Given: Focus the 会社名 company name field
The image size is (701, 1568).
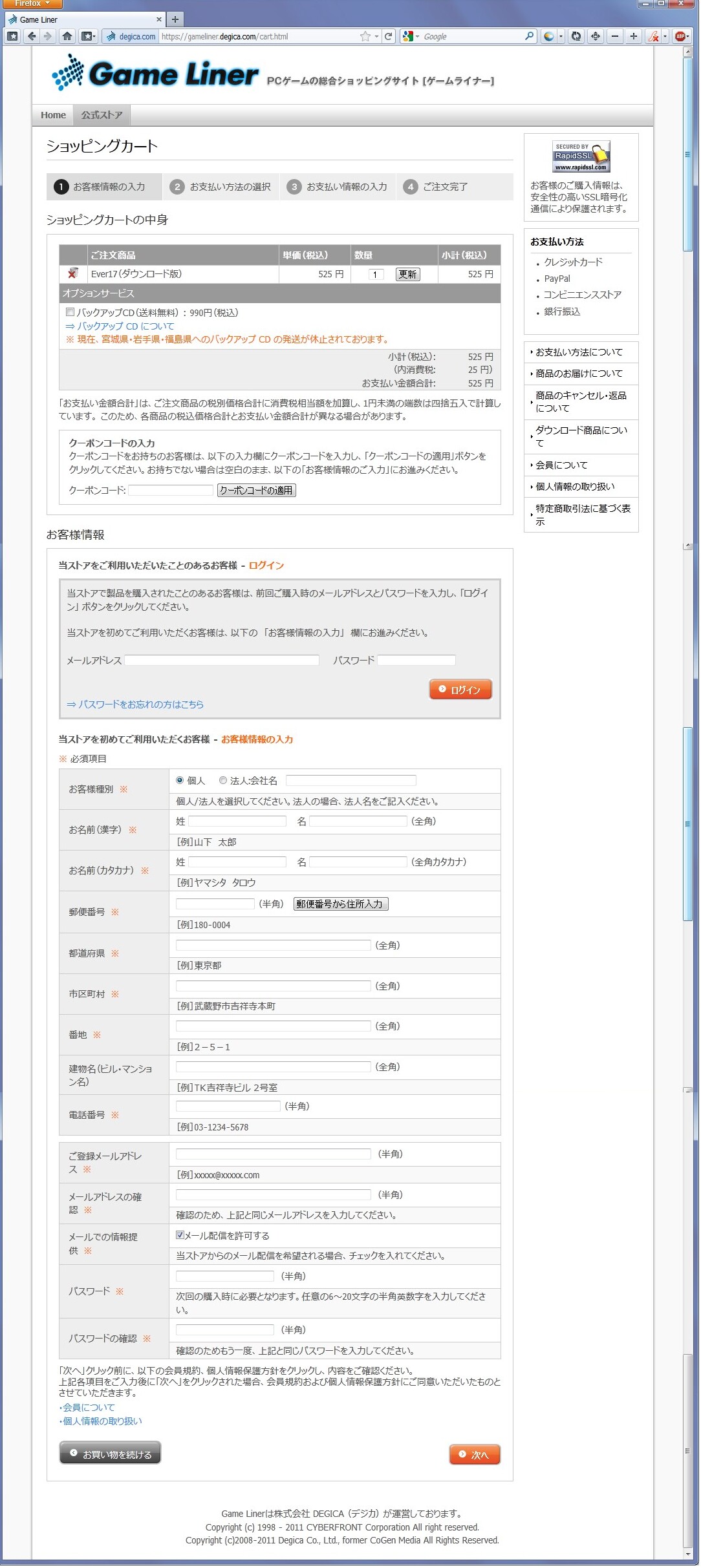Looking at the screenshot, I should (350, 780).
